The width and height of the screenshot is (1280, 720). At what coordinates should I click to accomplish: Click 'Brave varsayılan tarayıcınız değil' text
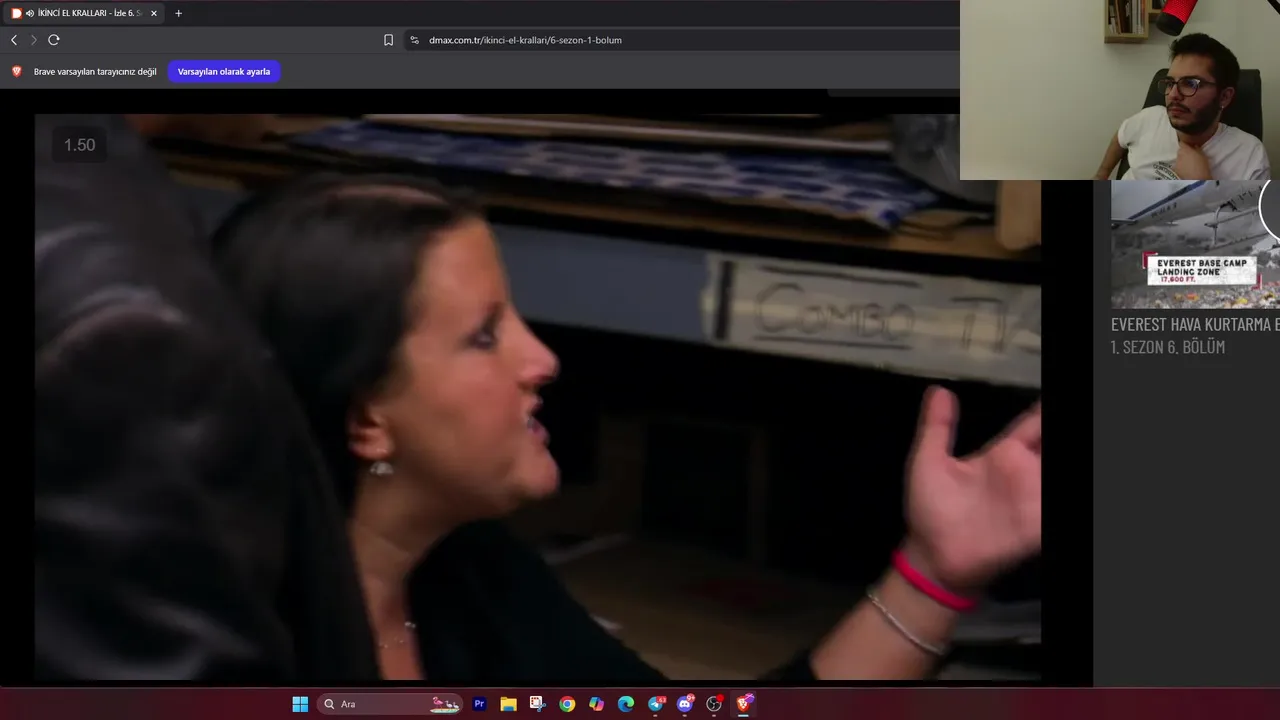pos(95,72)
